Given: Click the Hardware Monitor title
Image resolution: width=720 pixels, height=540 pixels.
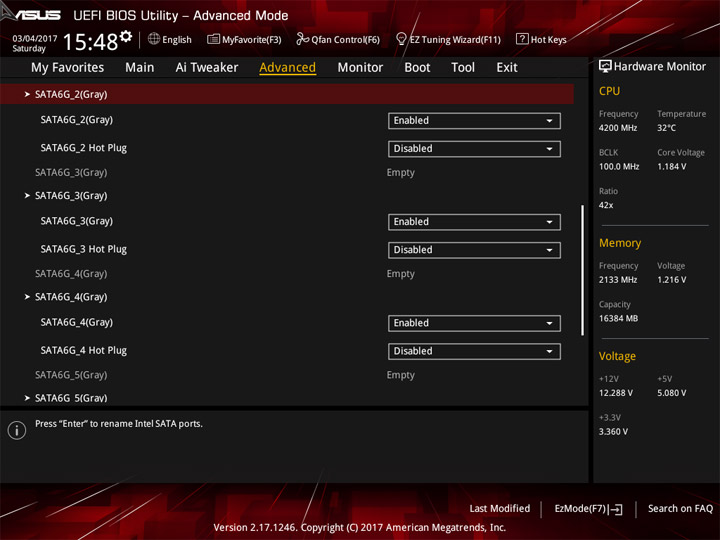Looking at the screenshot, I should point(659,67).
